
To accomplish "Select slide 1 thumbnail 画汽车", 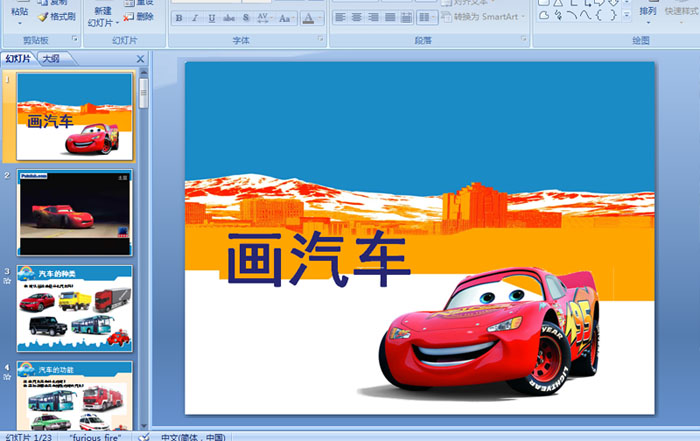I will [75, 116].
